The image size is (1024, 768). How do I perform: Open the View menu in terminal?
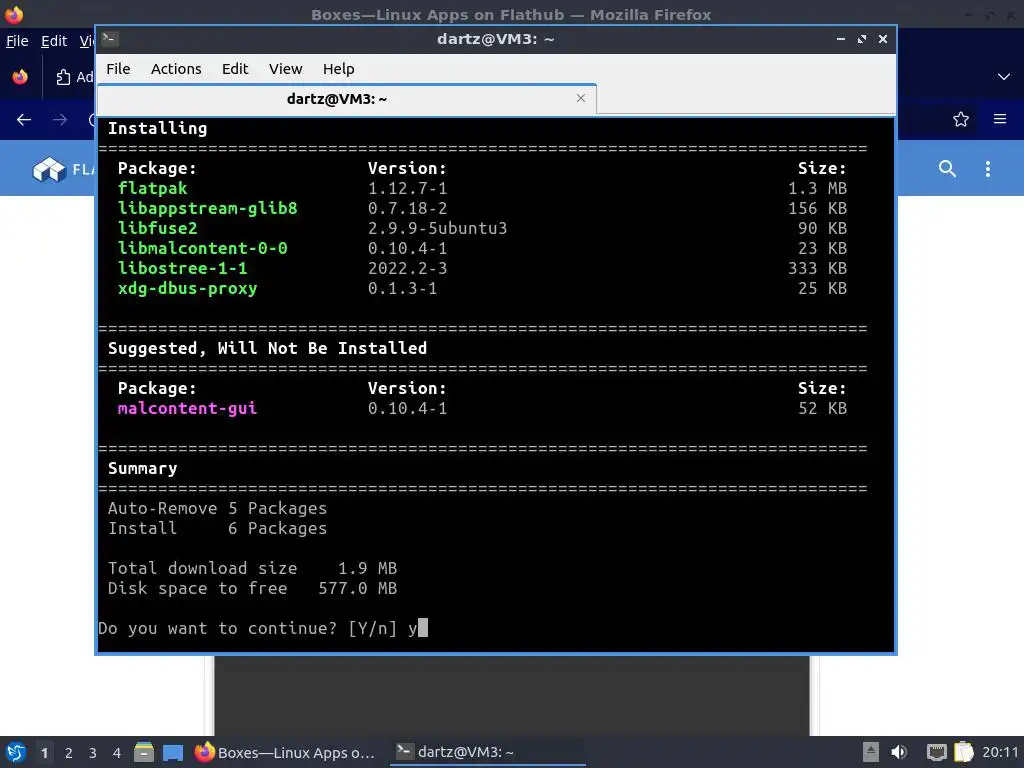pyautogui.click(x=285, y=69)
